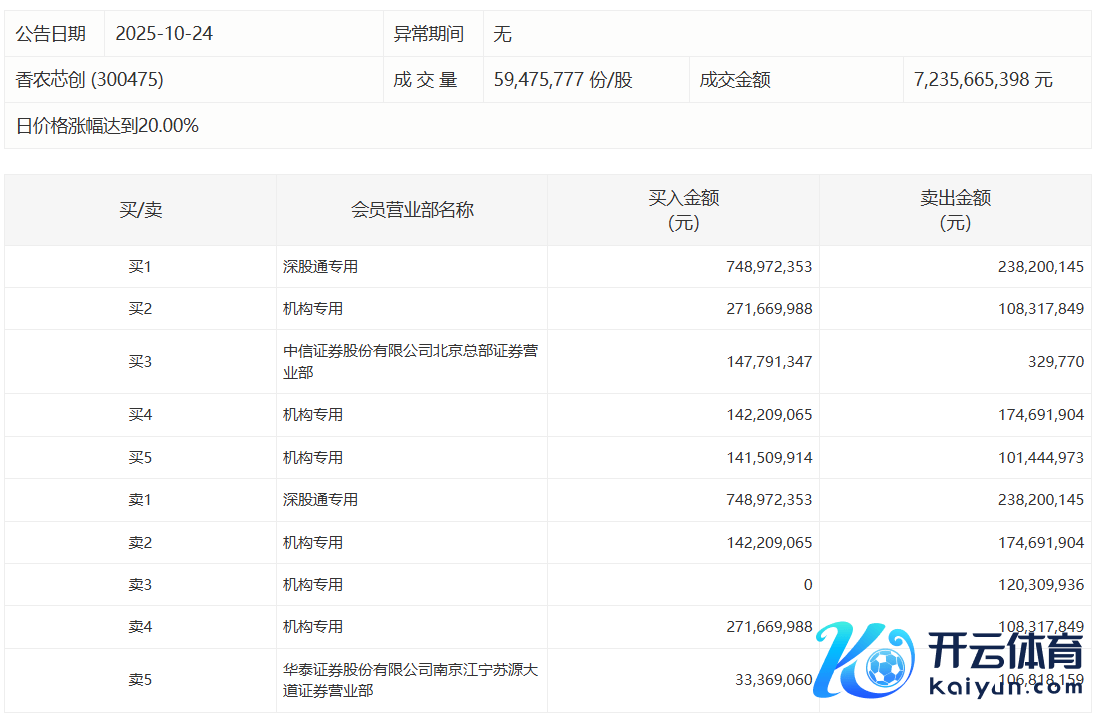1098x720 pixels.
Task: Select the 141,509,914 buy amount in 买5
Action: [769, 458]
